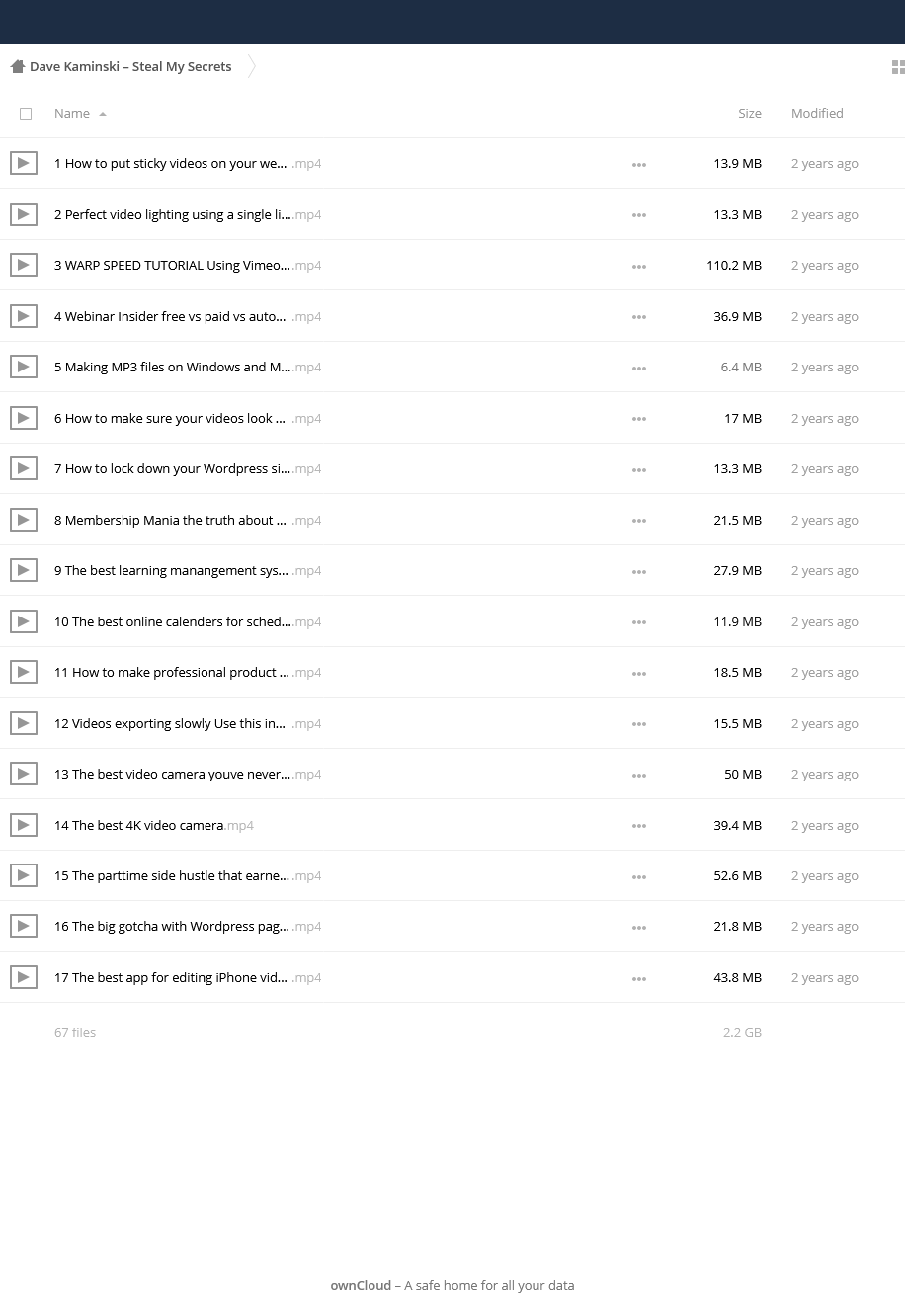Viewport: 905px width, 1316px height.
Task: Sort the list by the Modified column header
Action: pos(817,113)
